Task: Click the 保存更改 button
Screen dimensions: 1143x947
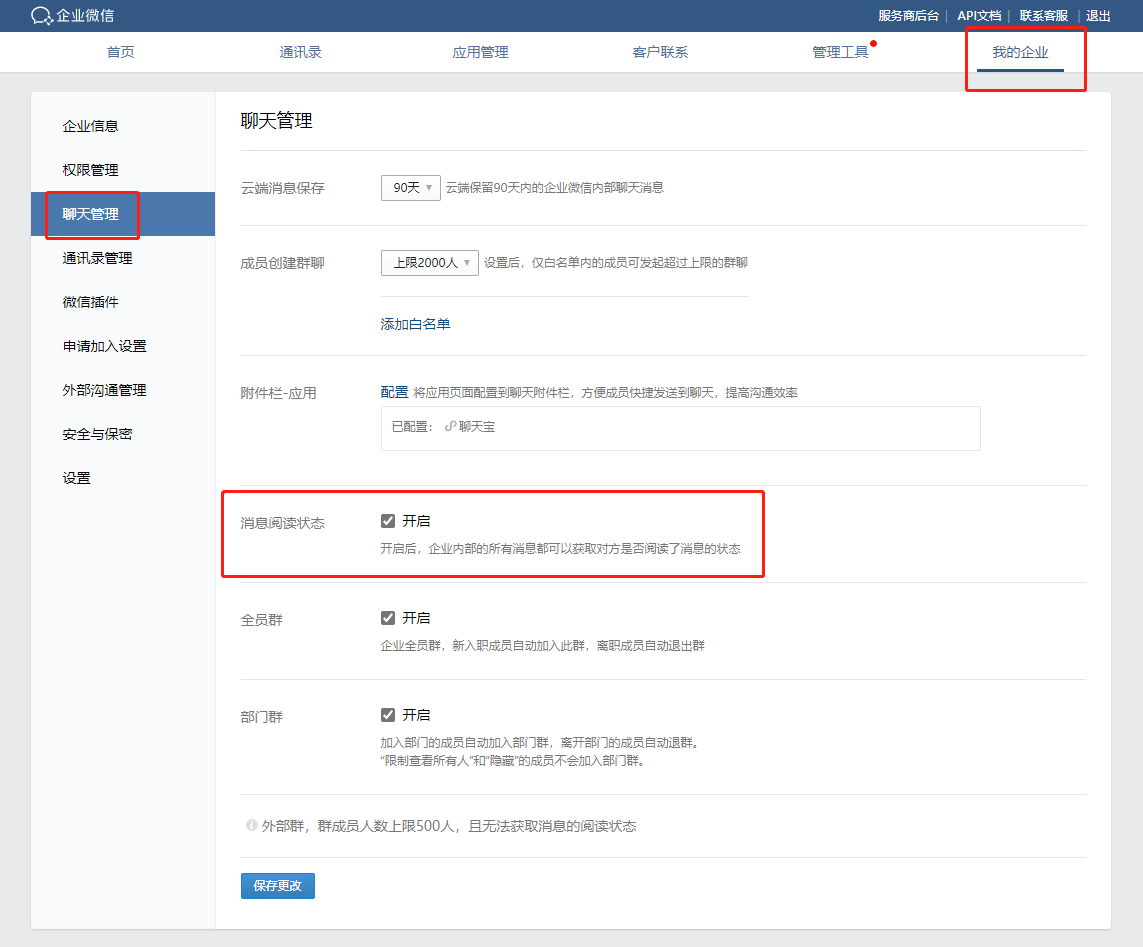Action: [x=277, y=886]
